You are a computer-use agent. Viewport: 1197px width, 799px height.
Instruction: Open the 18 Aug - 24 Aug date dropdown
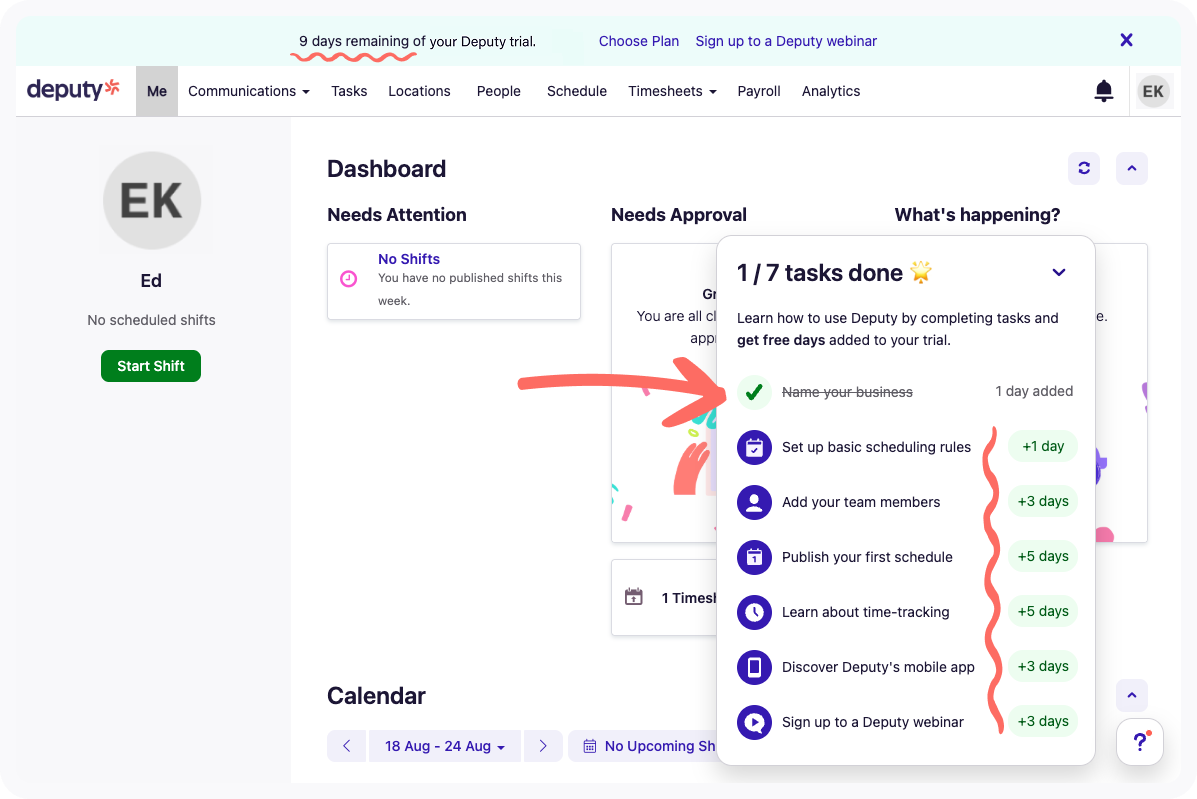tap(445, 746)
